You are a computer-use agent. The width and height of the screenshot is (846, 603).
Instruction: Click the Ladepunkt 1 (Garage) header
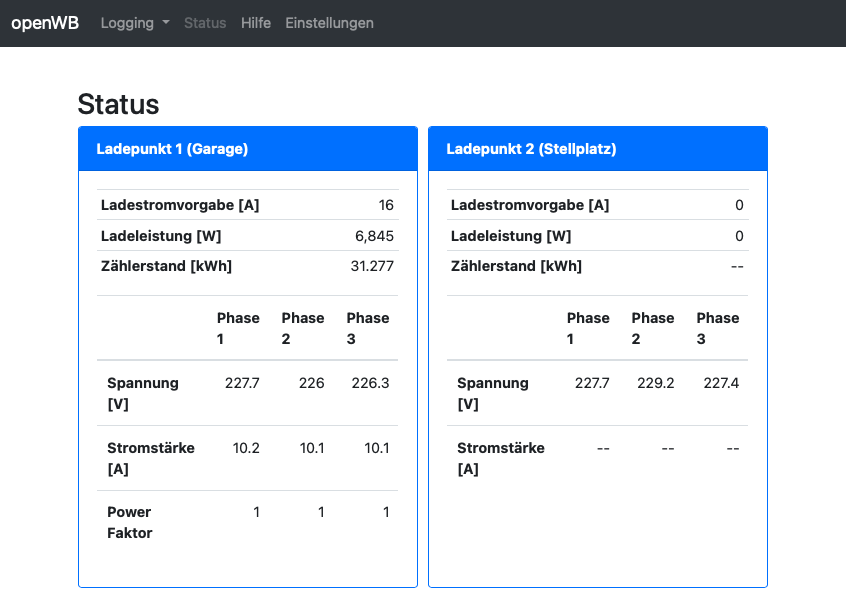[x=172, y=149]
